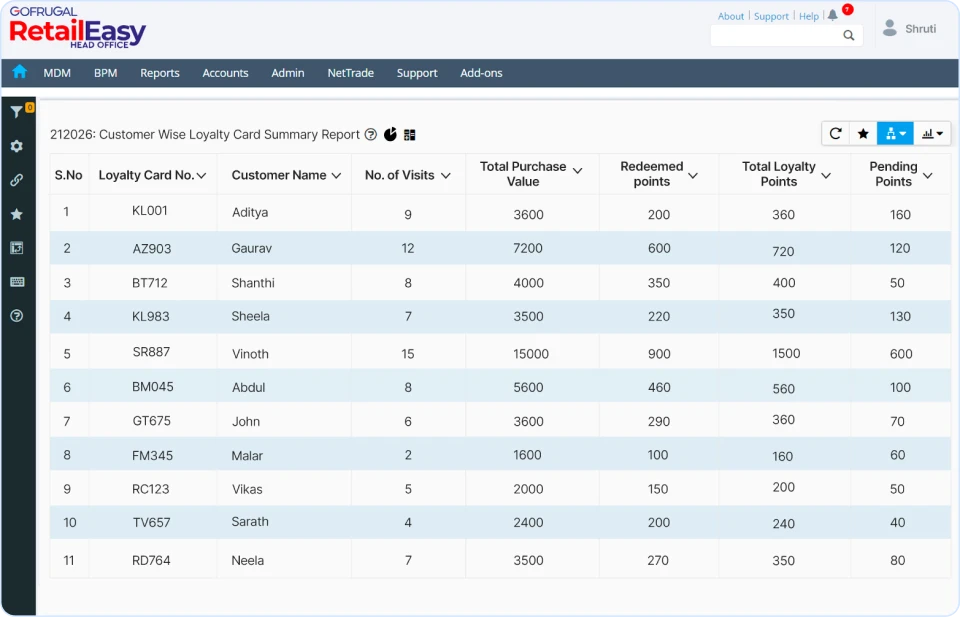Click the Support link at top right
Viewport: 960px width, 617px height.
point(771,15)
